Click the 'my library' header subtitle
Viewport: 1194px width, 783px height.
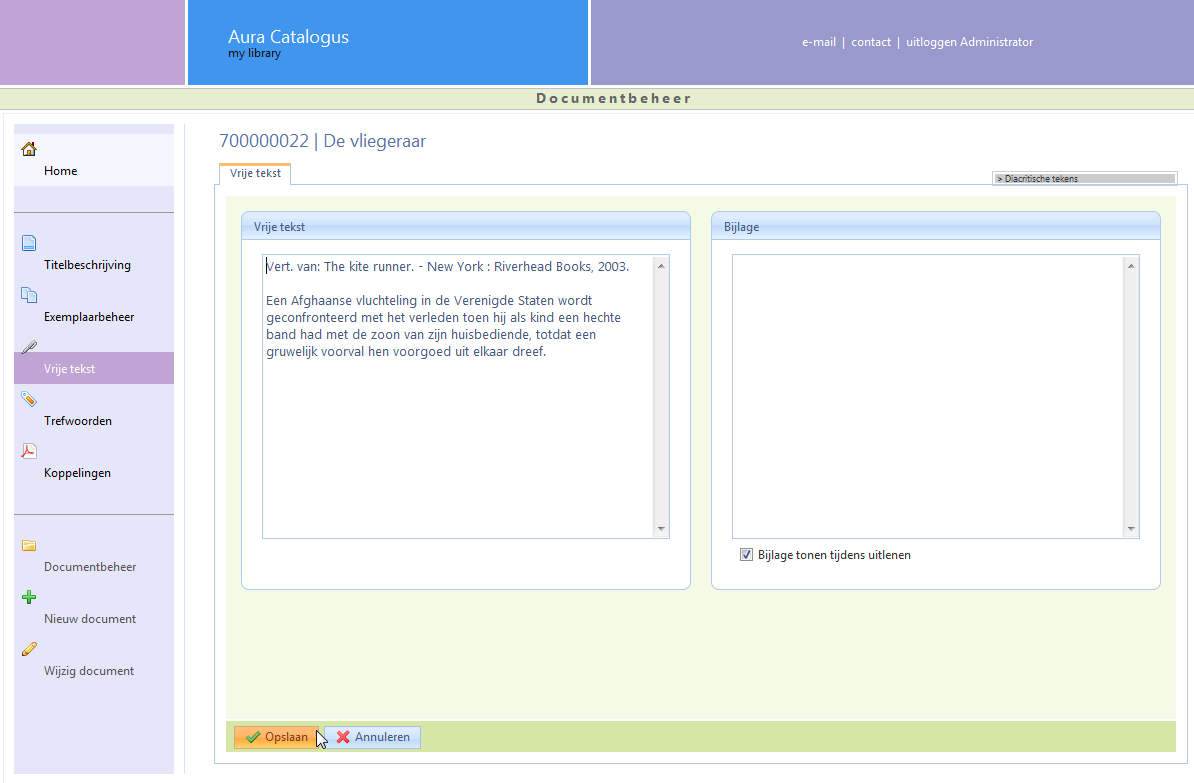pos(254,53)
